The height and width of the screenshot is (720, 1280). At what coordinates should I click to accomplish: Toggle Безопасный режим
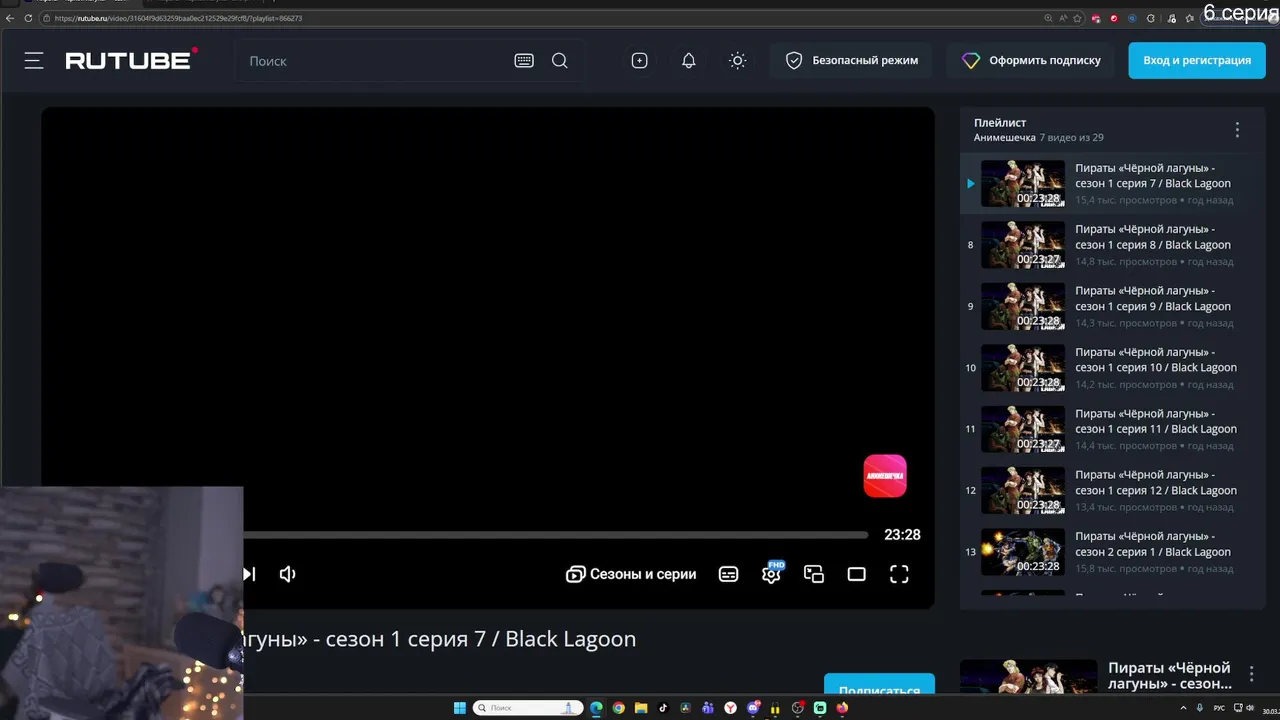[852, 61]
